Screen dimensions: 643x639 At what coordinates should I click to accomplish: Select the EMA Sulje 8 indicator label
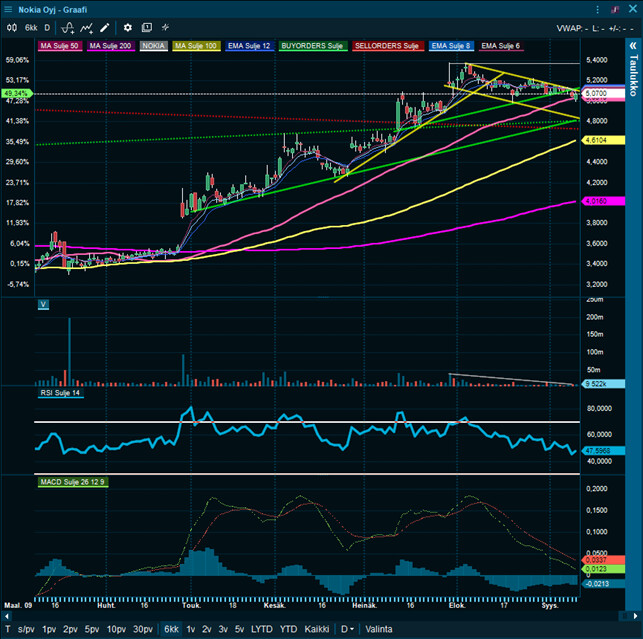point(451,46)
